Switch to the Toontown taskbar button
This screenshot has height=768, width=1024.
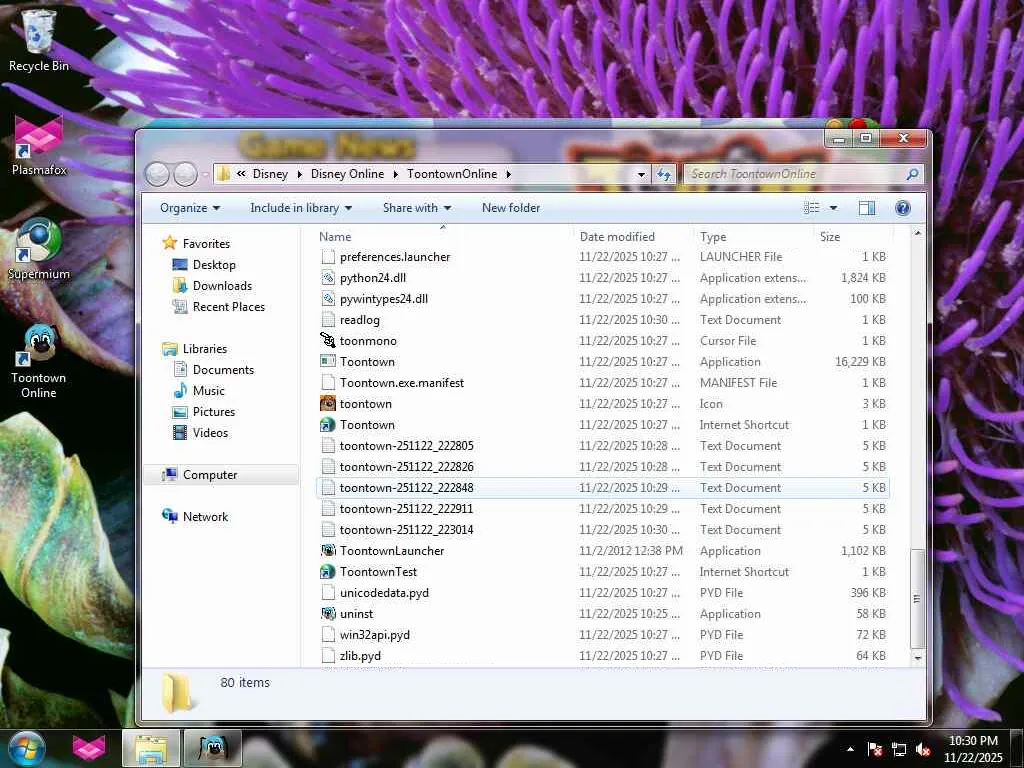coord(213,748)
